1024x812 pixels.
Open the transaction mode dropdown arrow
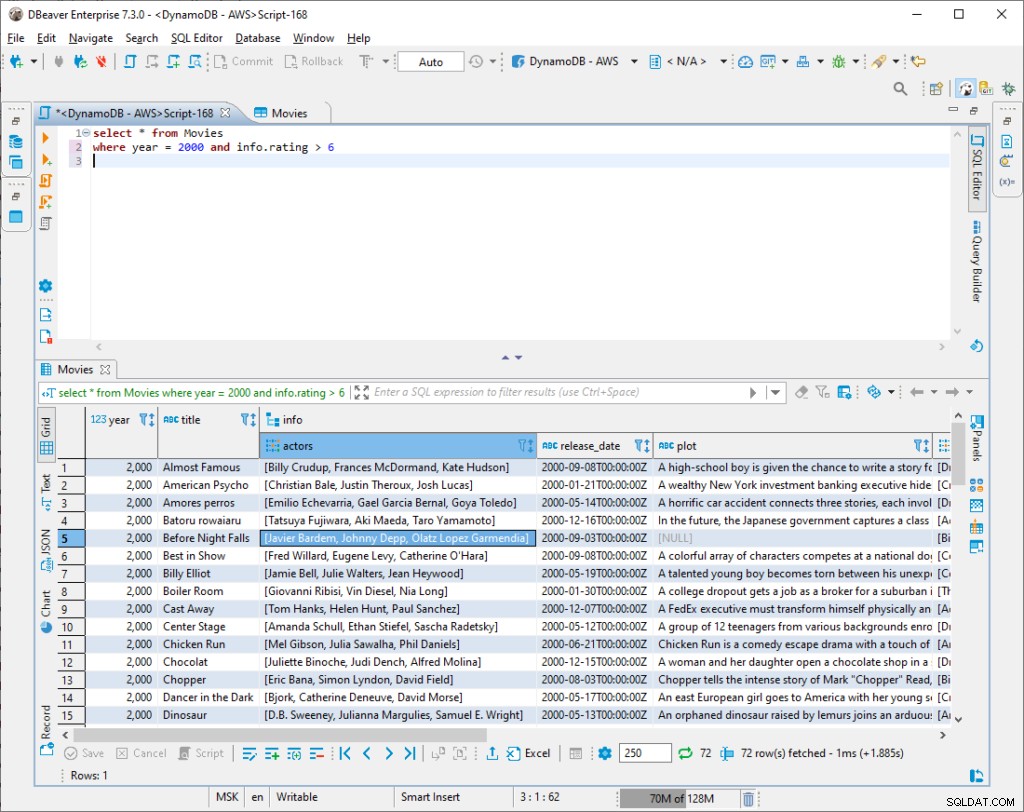tap(386, 61)
